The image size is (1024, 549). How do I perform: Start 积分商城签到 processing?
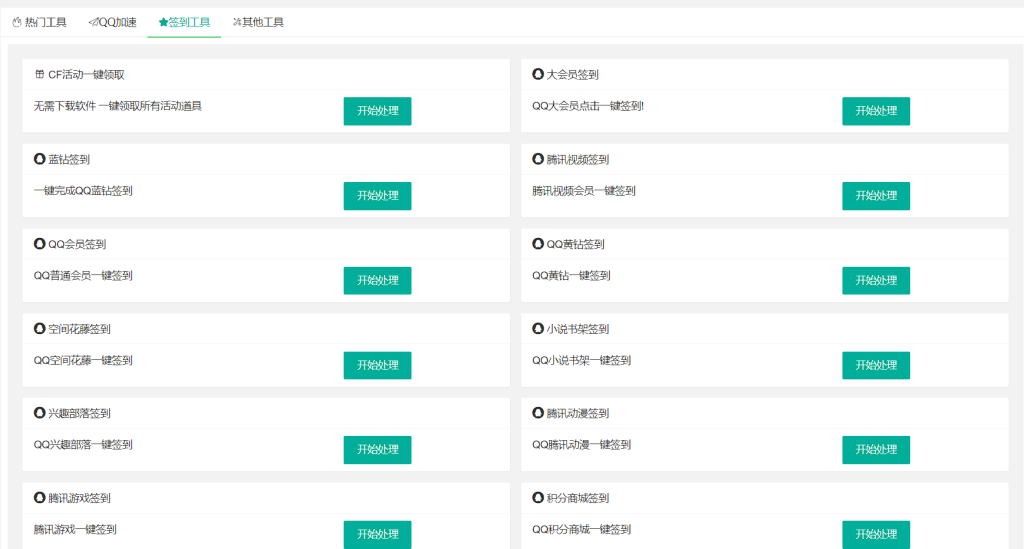pyautogui.click(x=876, y=534)
